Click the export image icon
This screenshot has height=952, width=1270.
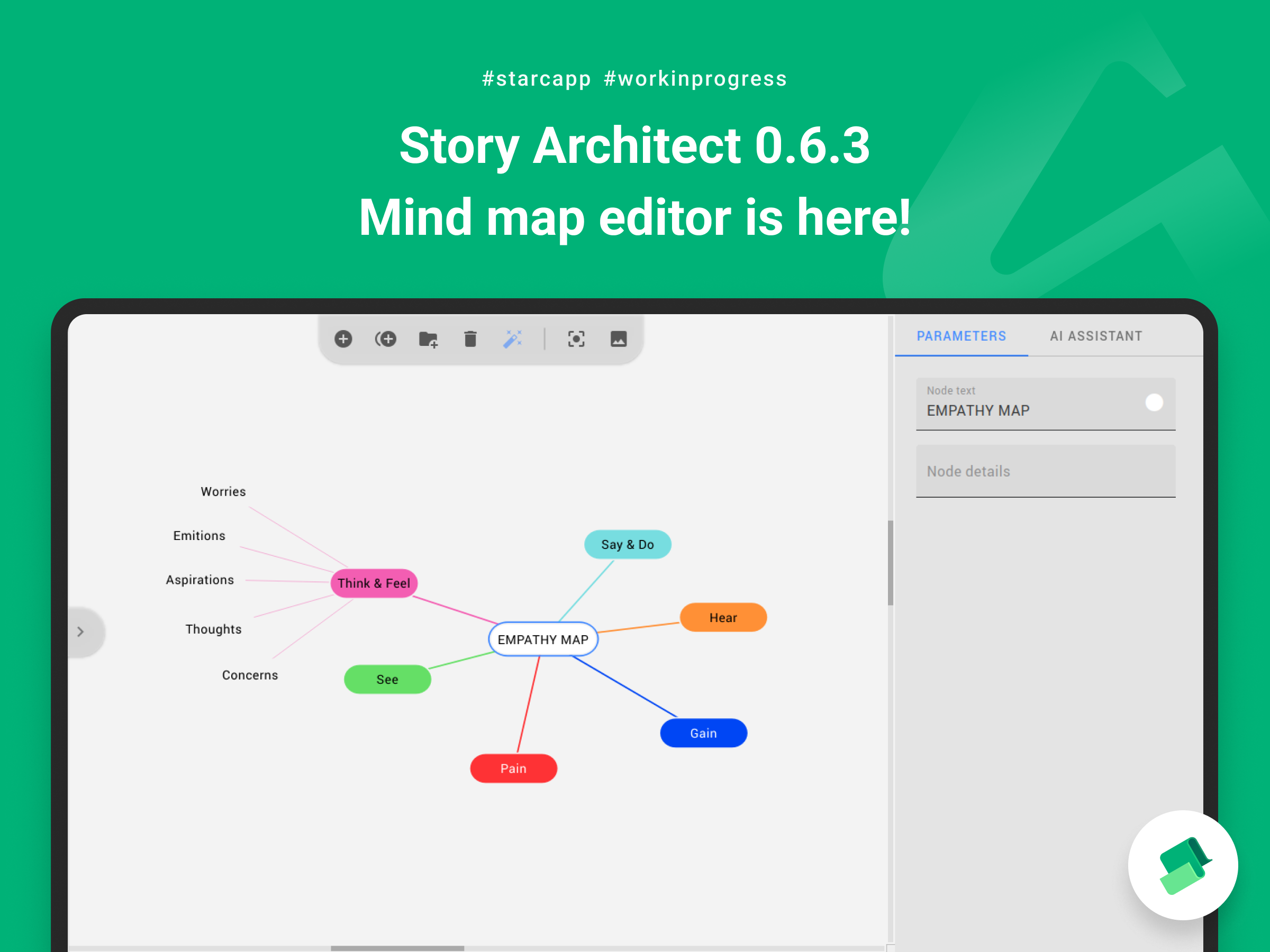pos(619,339)
